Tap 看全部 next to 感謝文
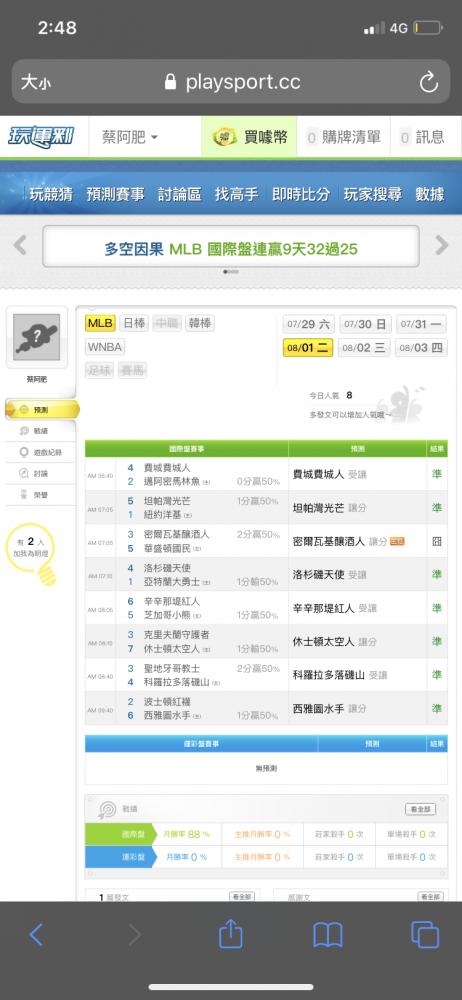The height and width of the screenshot is (1000, 462). [x=430, y=897]
